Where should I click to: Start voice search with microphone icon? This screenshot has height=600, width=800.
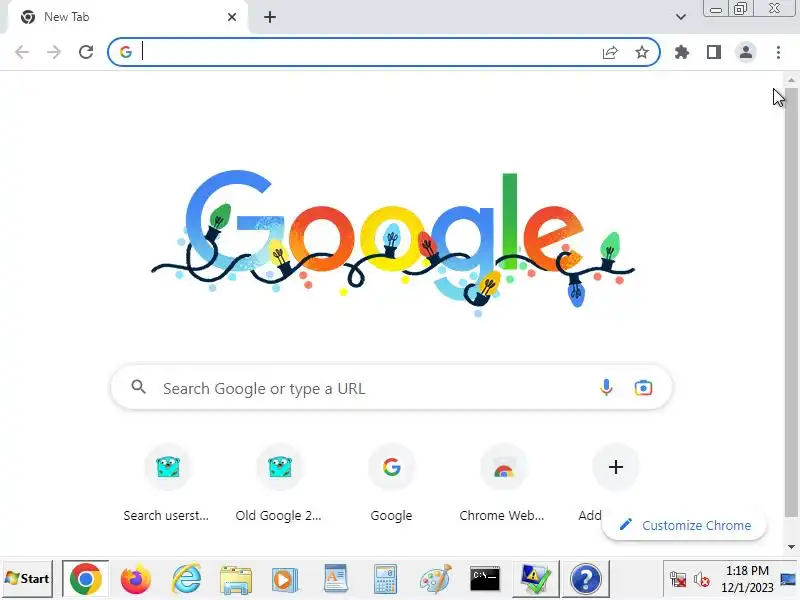point(606,388)
